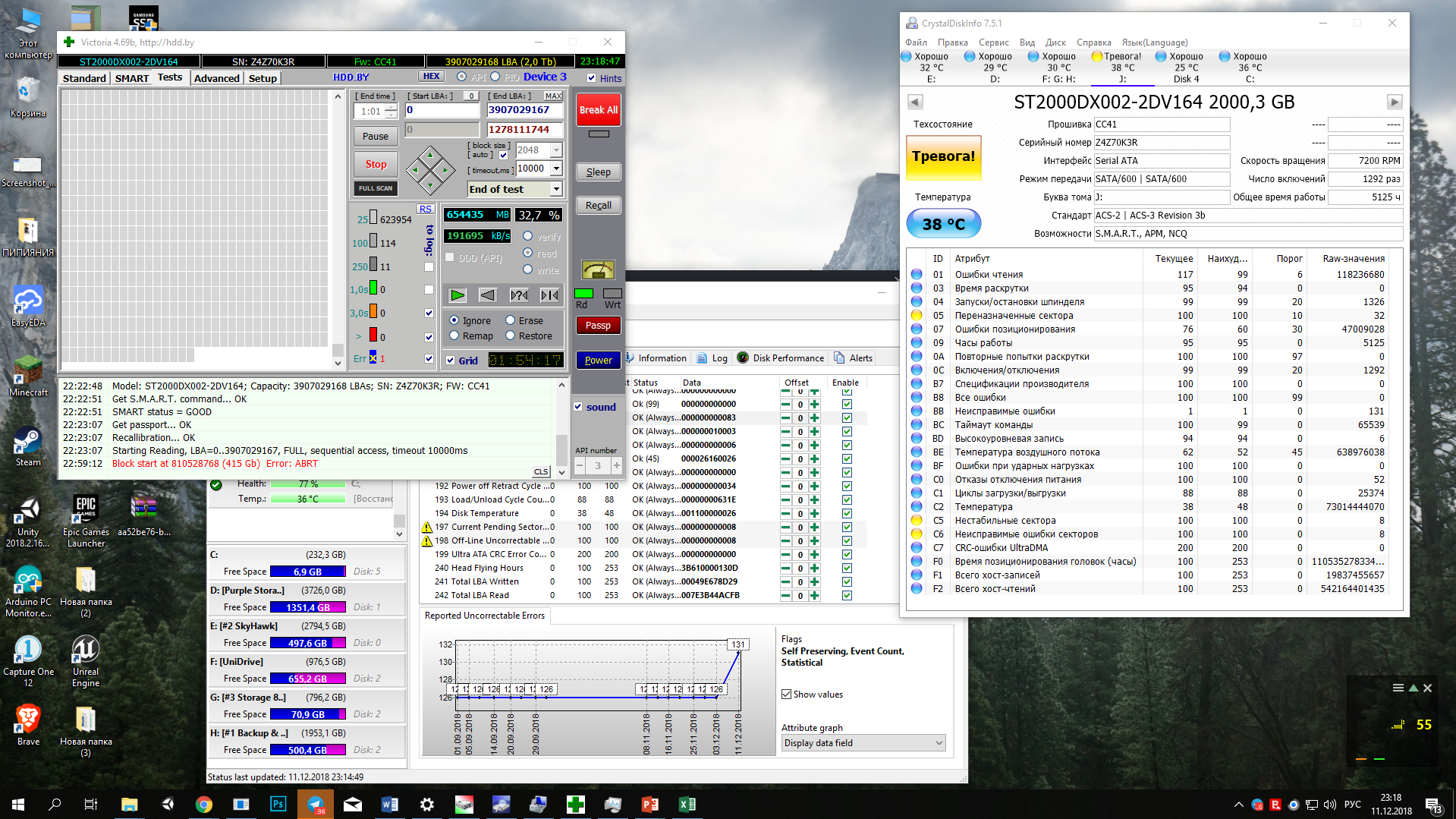Select the Erase radio button
This screenshot has height=819, width=1456.
(511, 320)
